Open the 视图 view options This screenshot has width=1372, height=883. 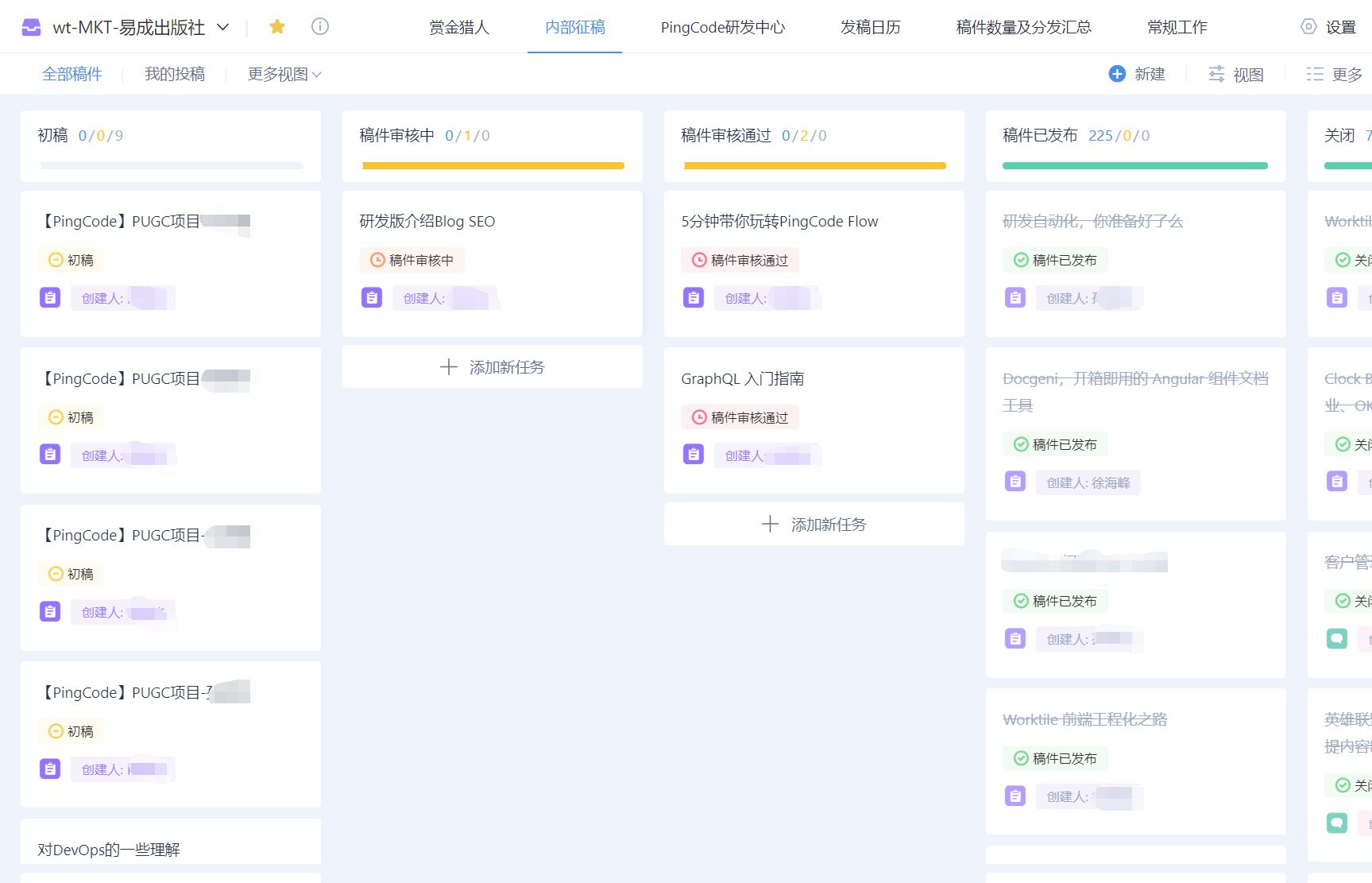pyautogui.click(x=1248, y=74)
